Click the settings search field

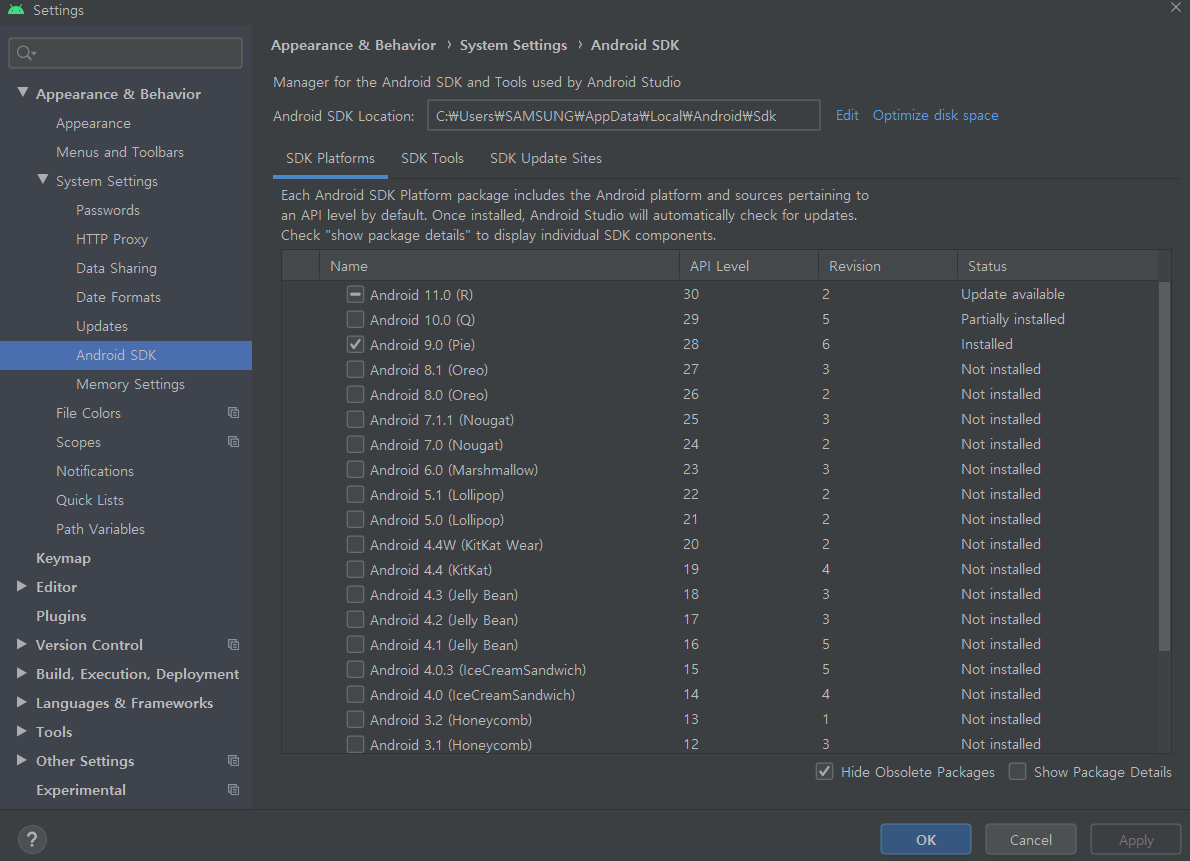(x=126, y=52)
